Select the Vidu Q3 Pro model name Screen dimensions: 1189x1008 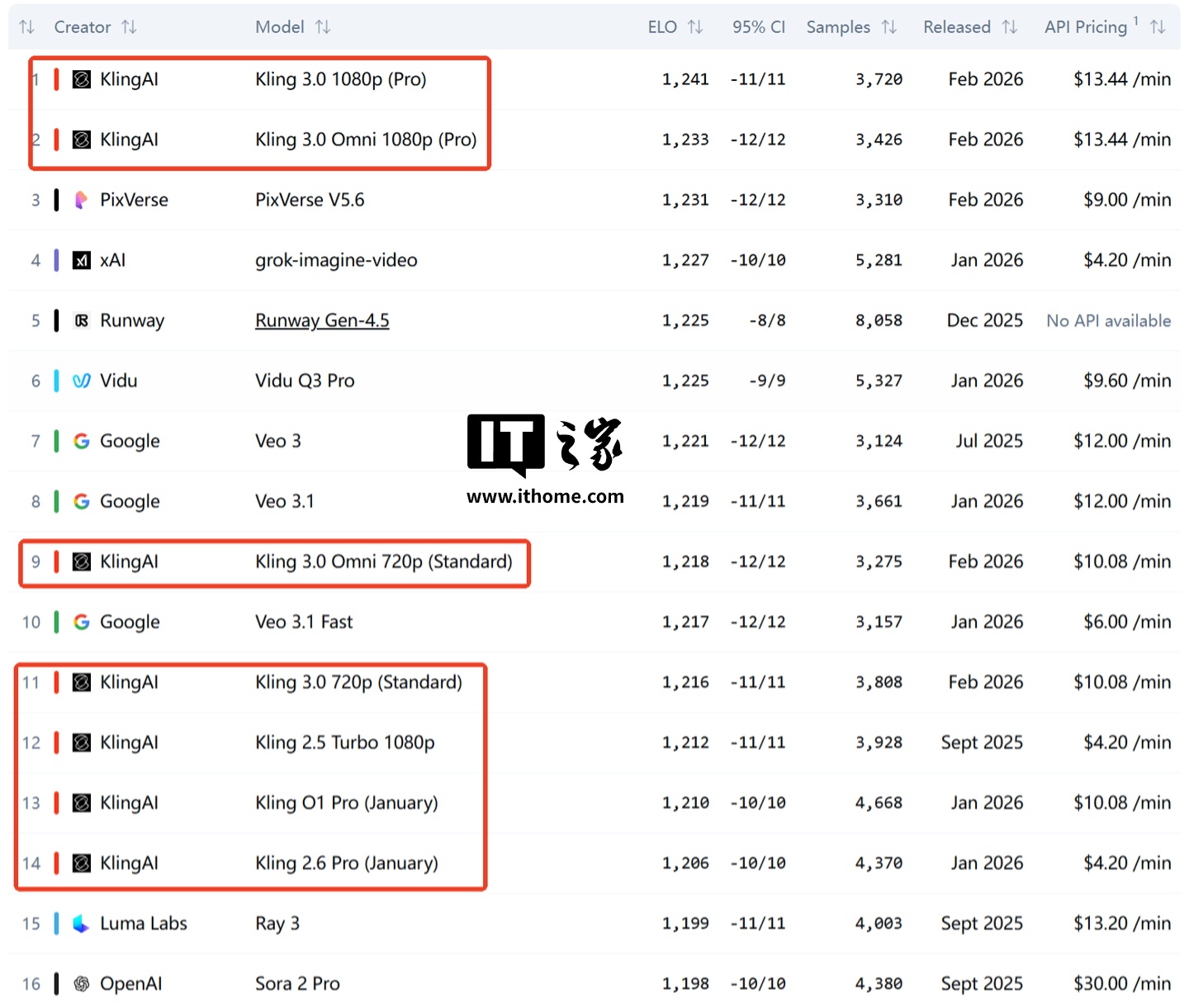pyautogui.click(x=305, y=381)
